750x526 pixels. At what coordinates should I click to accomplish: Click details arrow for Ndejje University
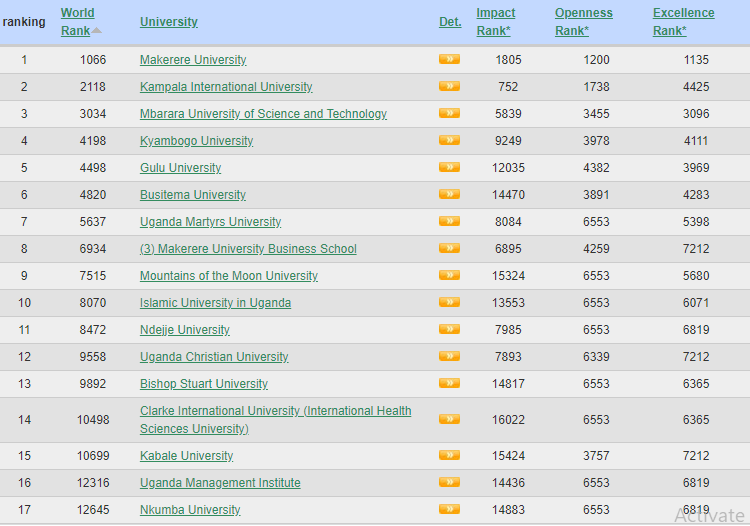(449, 329)
